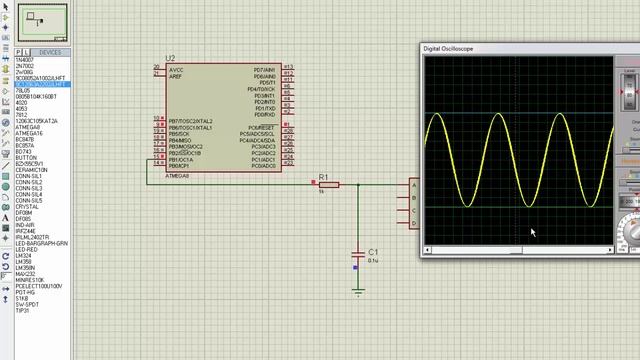640x360 pixels.
Task: Select the Subcircuit Mode tool
Action: [5, 69]
